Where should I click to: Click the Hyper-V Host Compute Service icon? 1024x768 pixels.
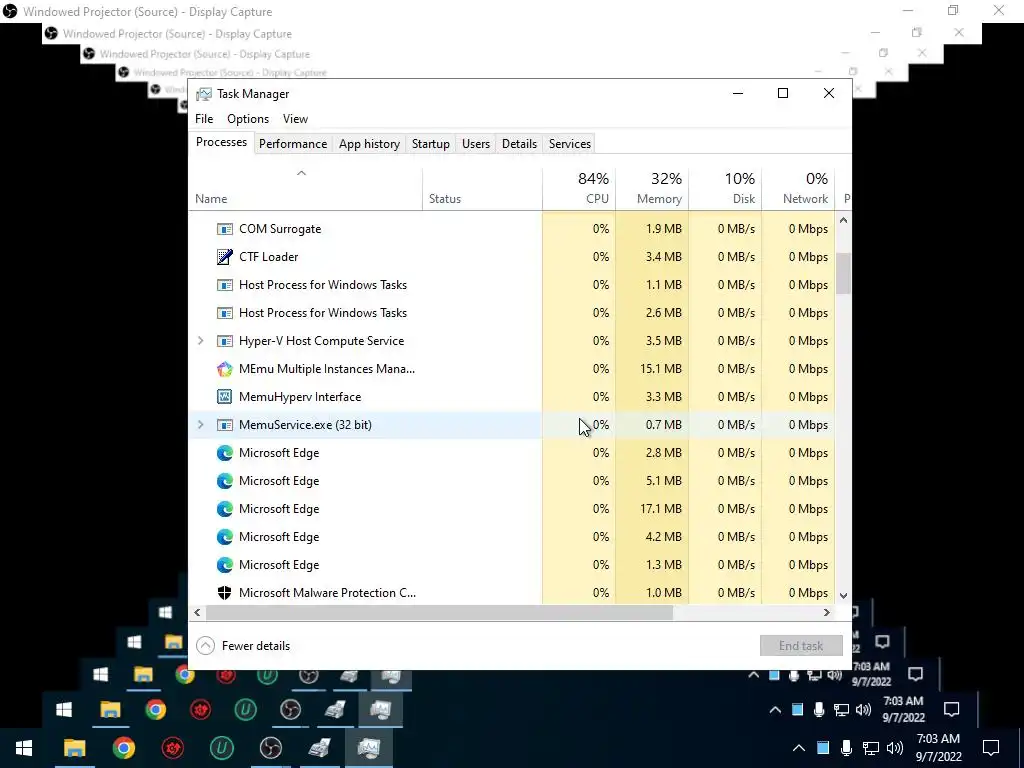tap(225, 342)
